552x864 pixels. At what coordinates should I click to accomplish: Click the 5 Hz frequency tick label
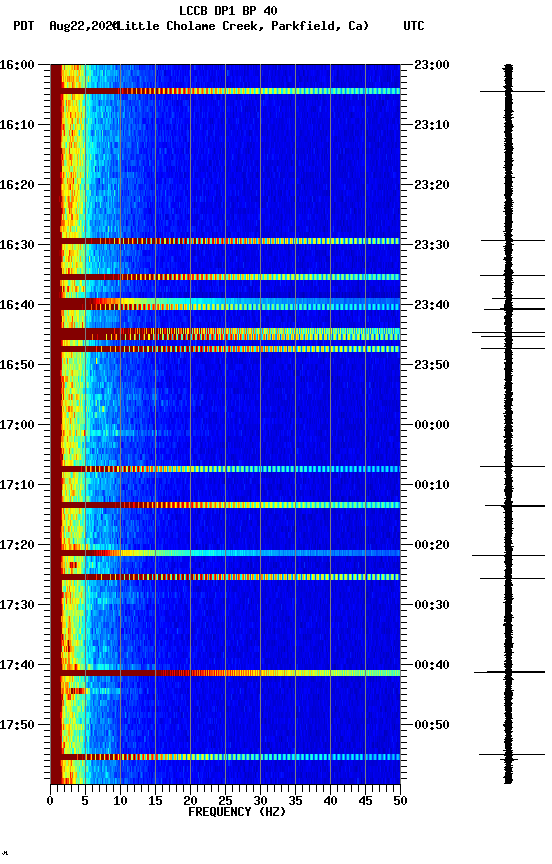click(85, 801)
